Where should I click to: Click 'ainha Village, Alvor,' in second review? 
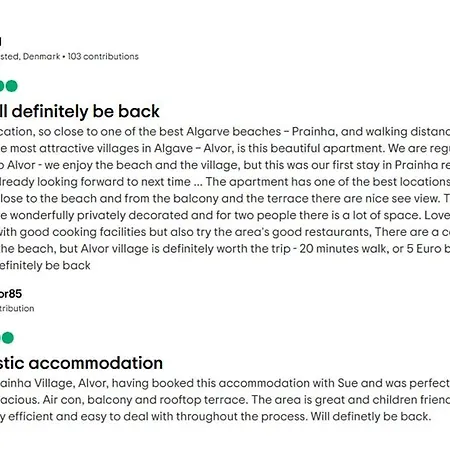54,383
